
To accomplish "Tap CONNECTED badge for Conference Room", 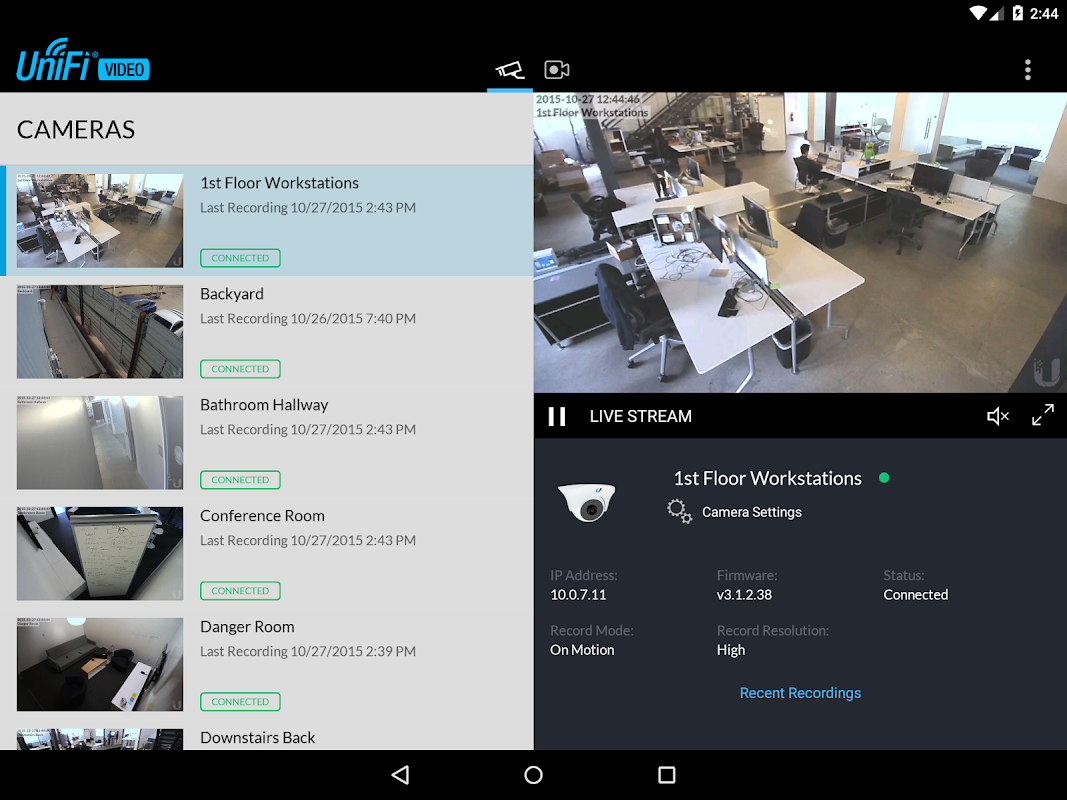I will coord(240,591).
